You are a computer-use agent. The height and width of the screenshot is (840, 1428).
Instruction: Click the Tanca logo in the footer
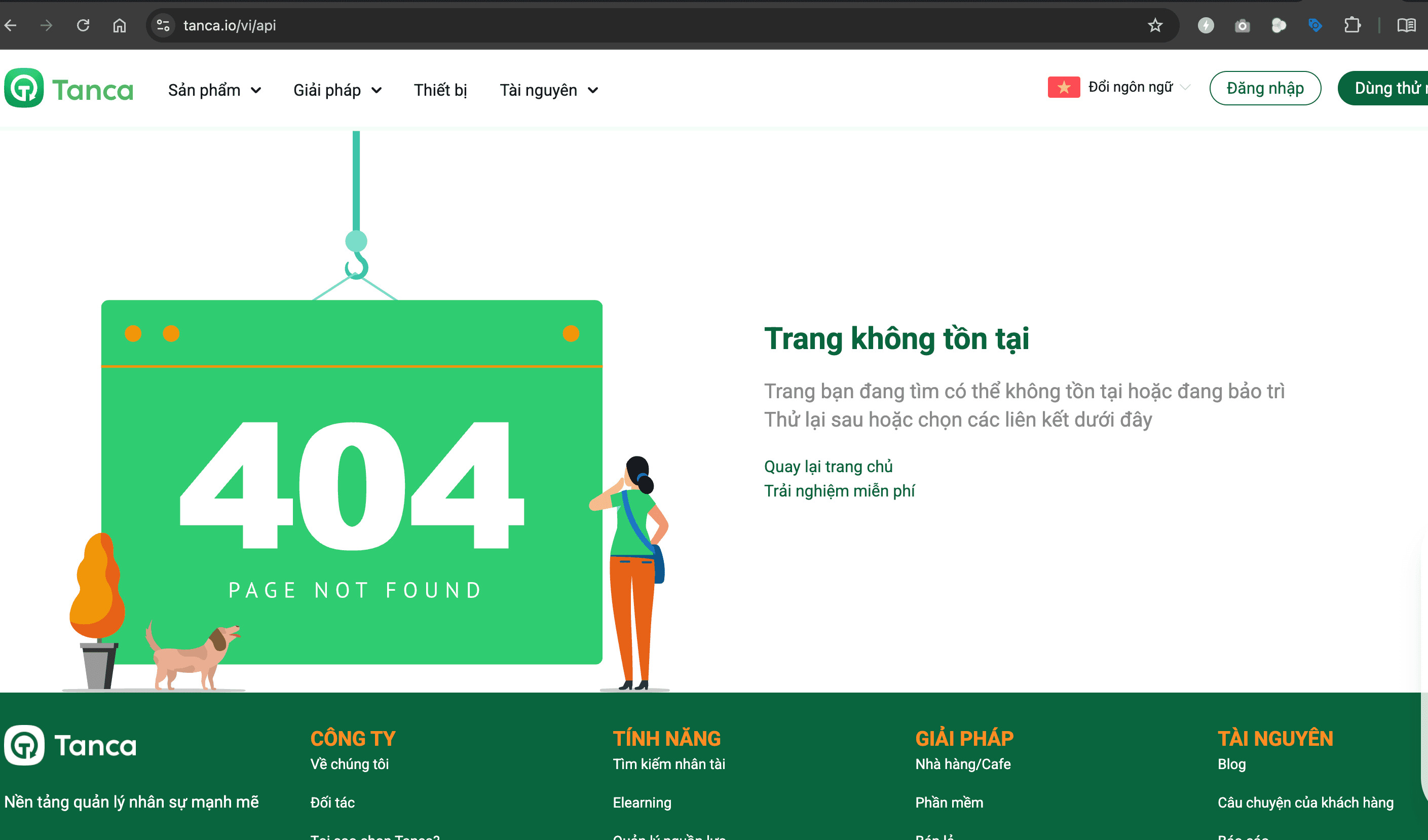coord(70,745)
